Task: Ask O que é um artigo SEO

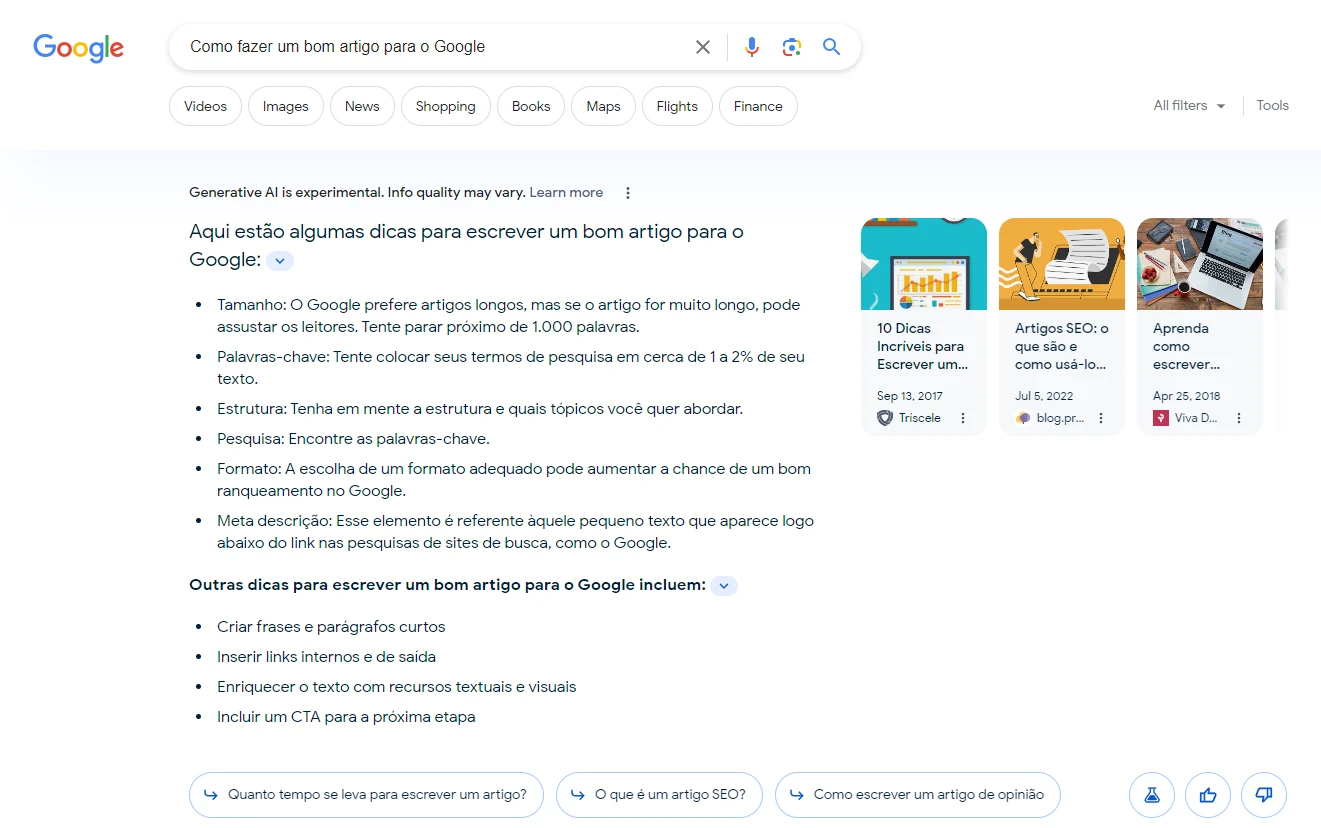Action: (x=659, y=795)
